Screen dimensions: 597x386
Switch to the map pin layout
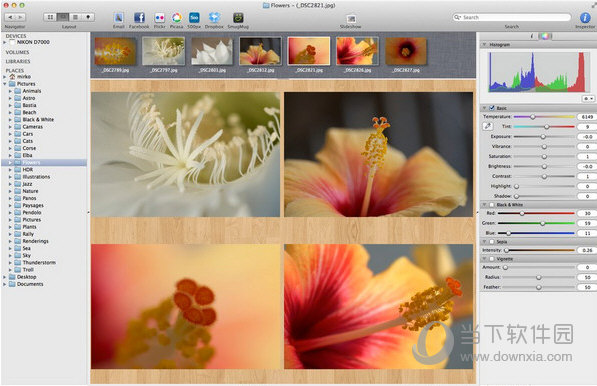[x=88, y=17]
